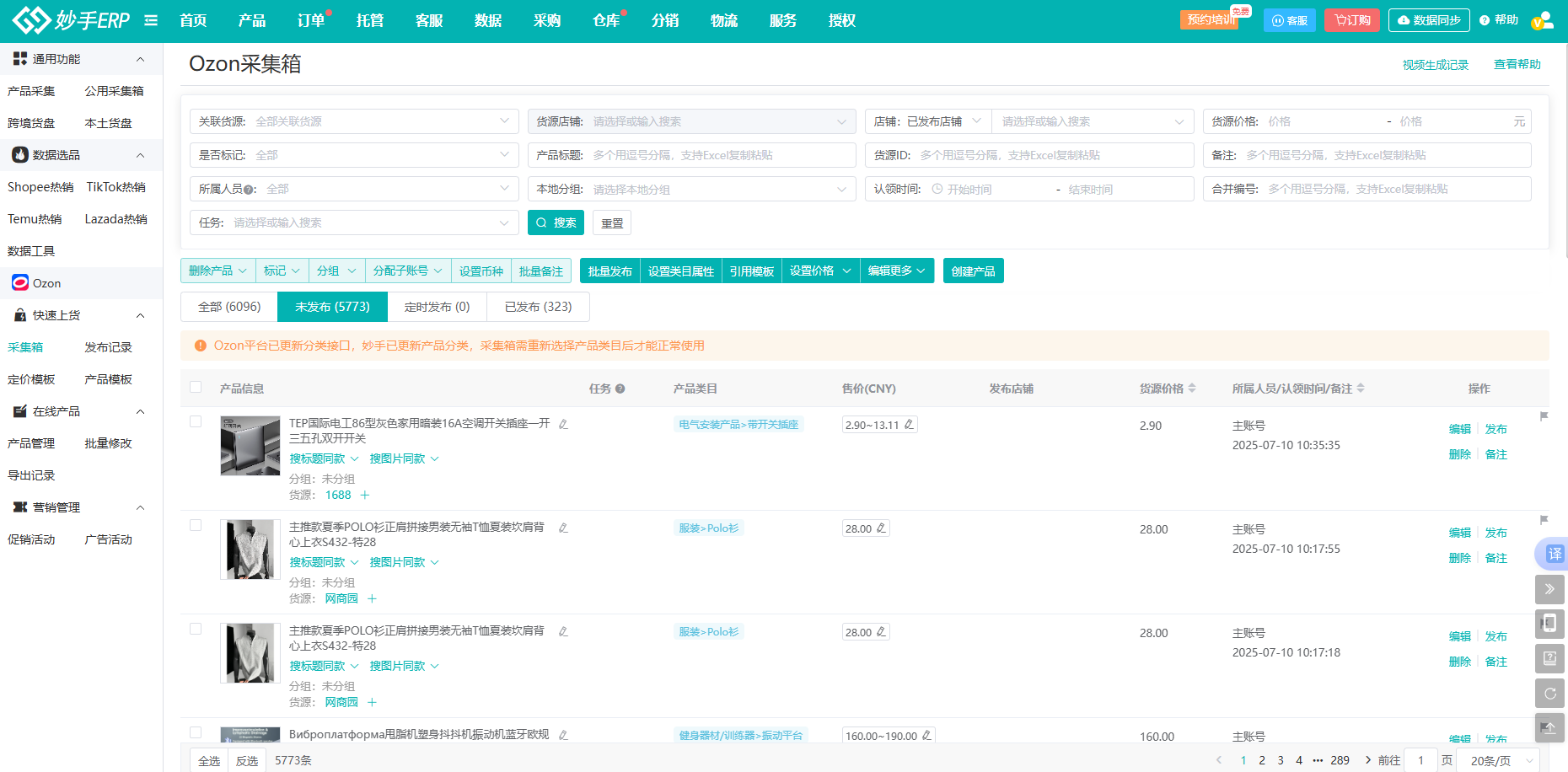Screen dimensions: 1568x772
Task: Click the flag marker icon on the first product row
Action: [1544, 416]
